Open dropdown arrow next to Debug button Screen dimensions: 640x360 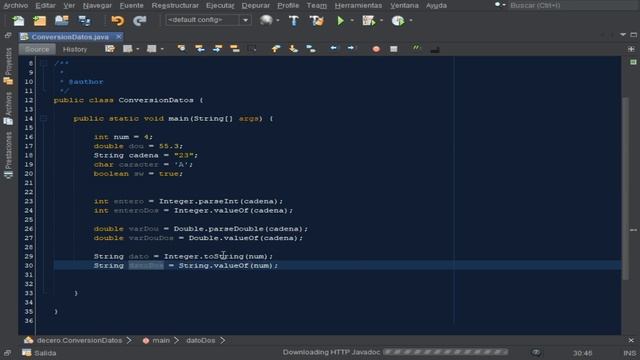coord(382,20)
